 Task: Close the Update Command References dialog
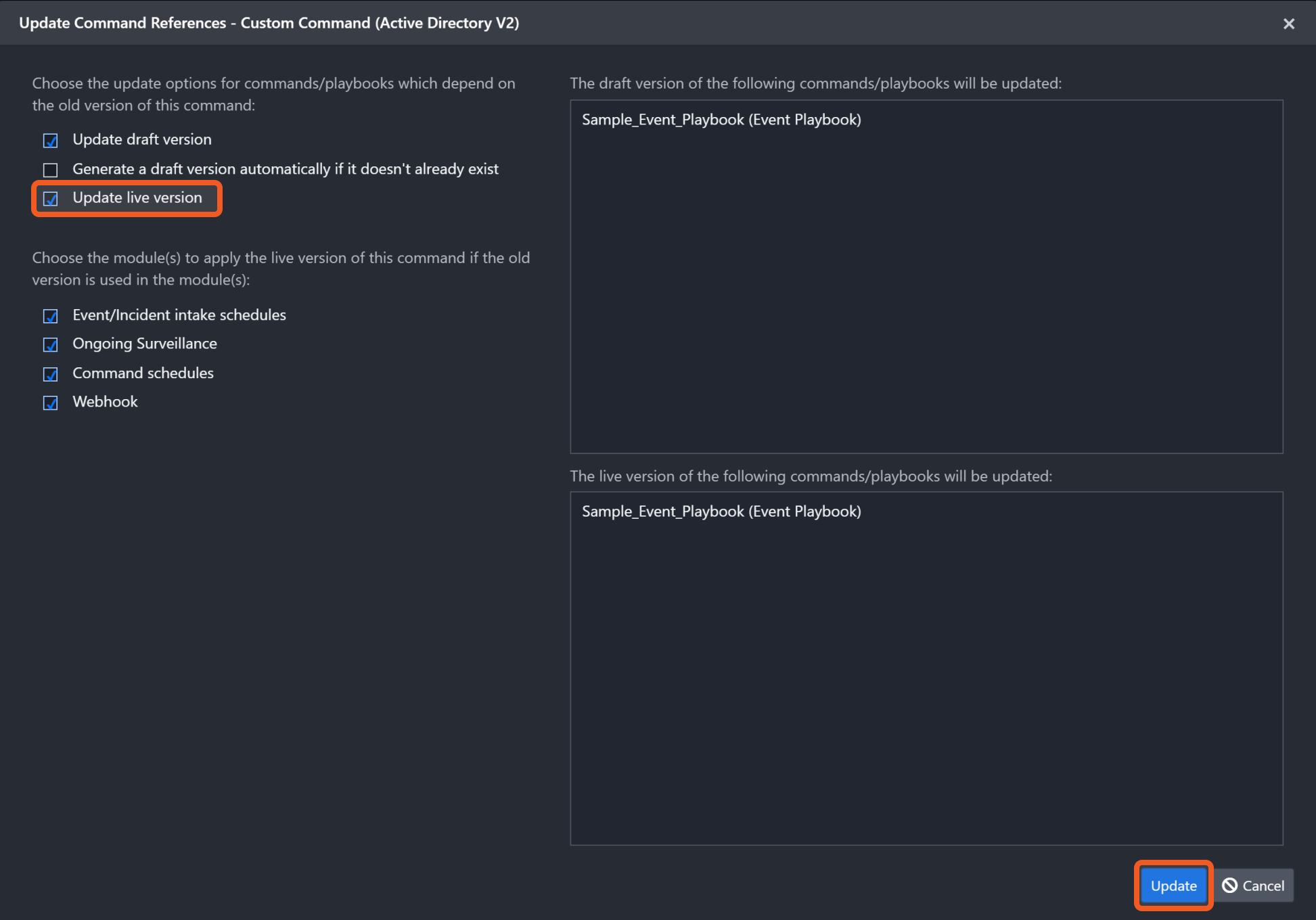tap(1288, 24)
